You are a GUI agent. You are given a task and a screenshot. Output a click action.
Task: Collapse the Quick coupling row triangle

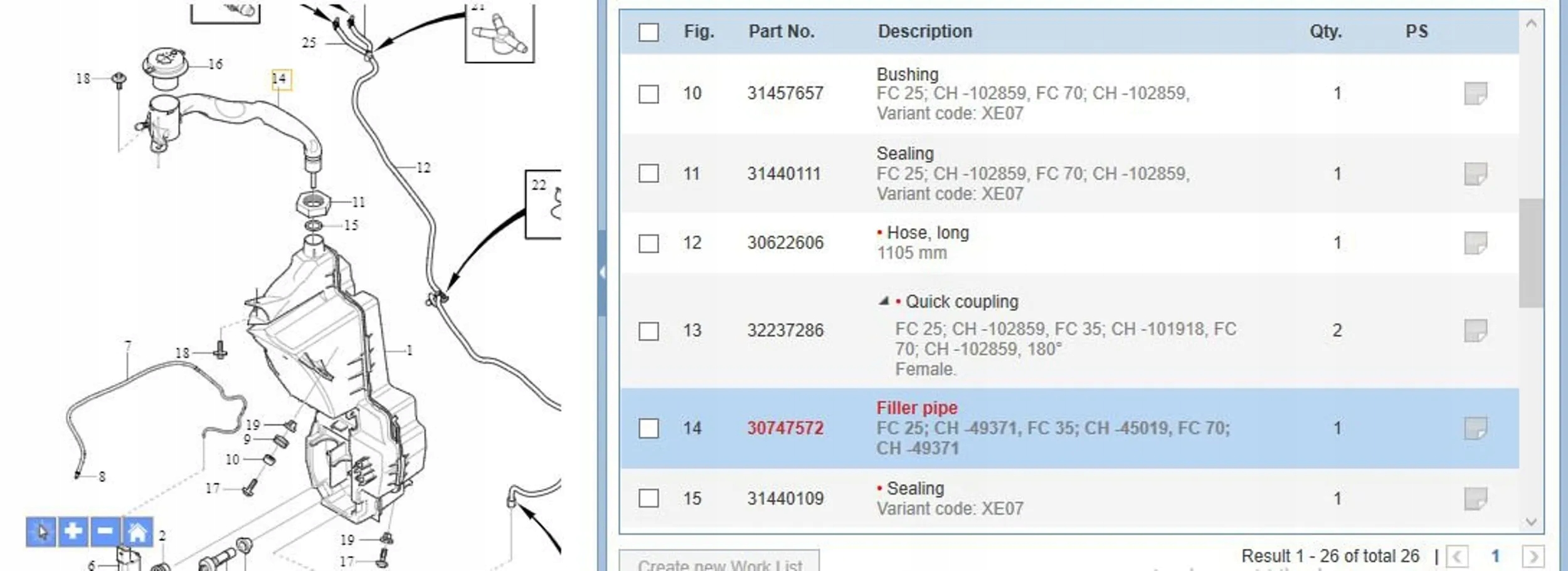(x=884, y=301)
